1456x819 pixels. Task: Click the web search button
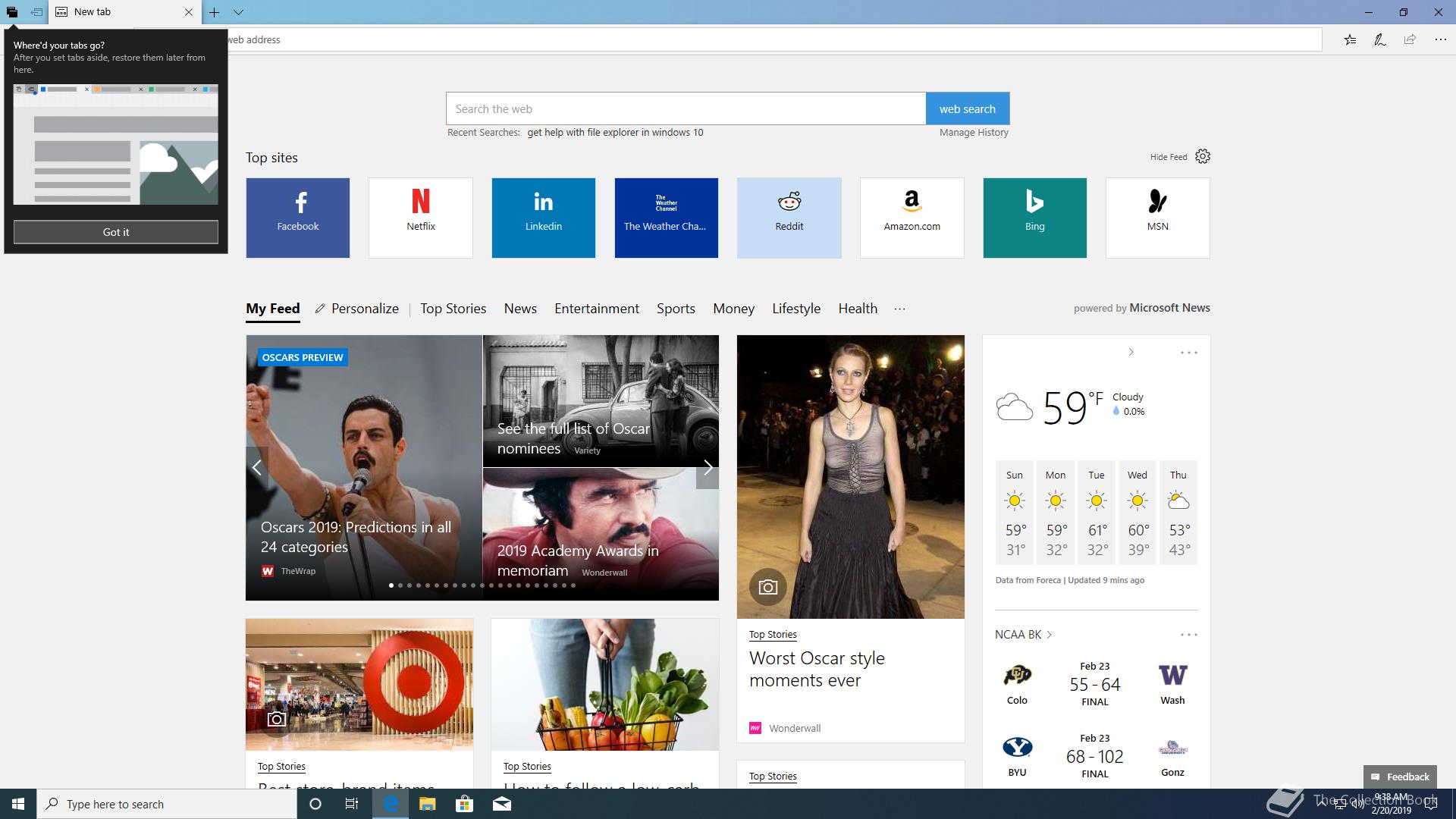pyautogui.click(x=968, y=108)
